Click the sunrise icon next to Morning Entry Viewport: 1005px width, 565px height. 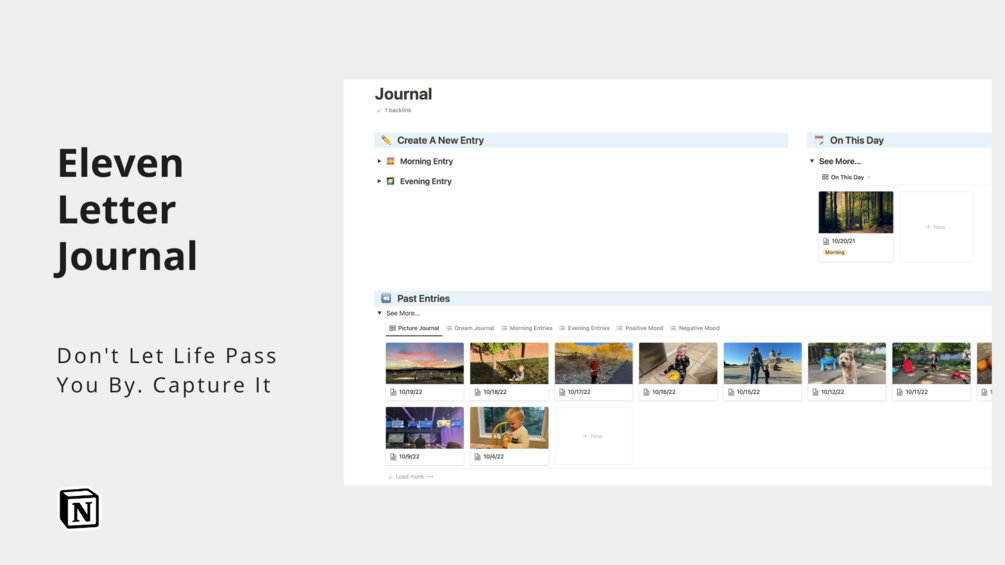tap(390, 161)
